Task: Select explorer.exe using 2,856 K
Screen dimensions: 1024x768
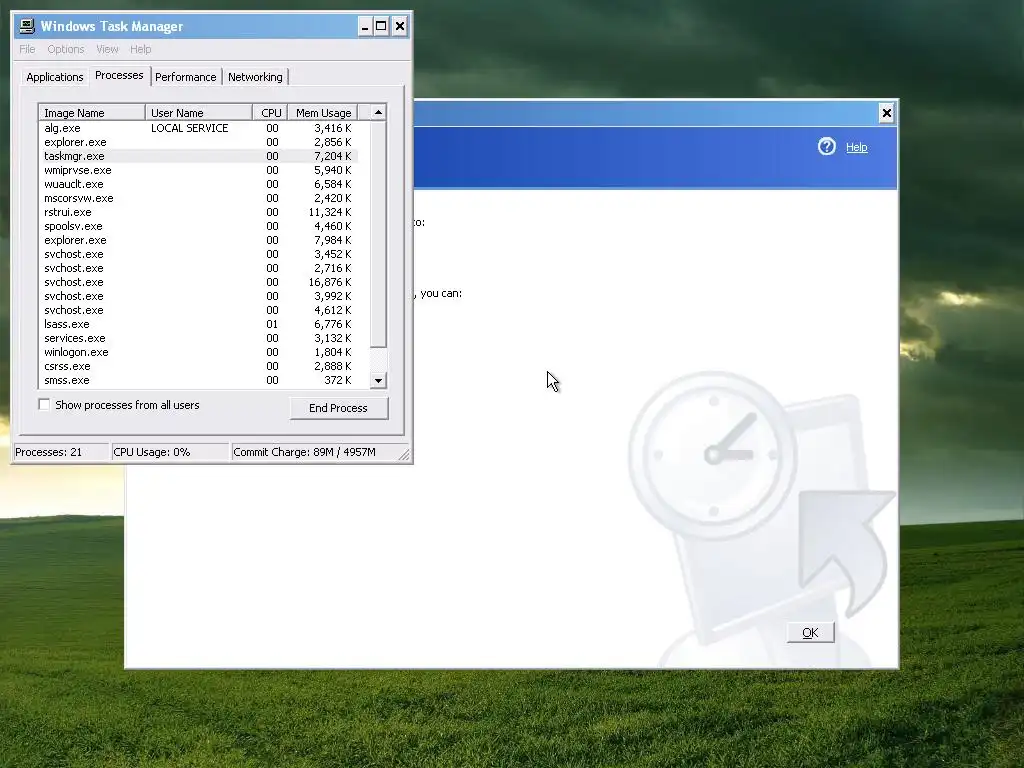Action: pyautogui.click(x=199, y=142)
